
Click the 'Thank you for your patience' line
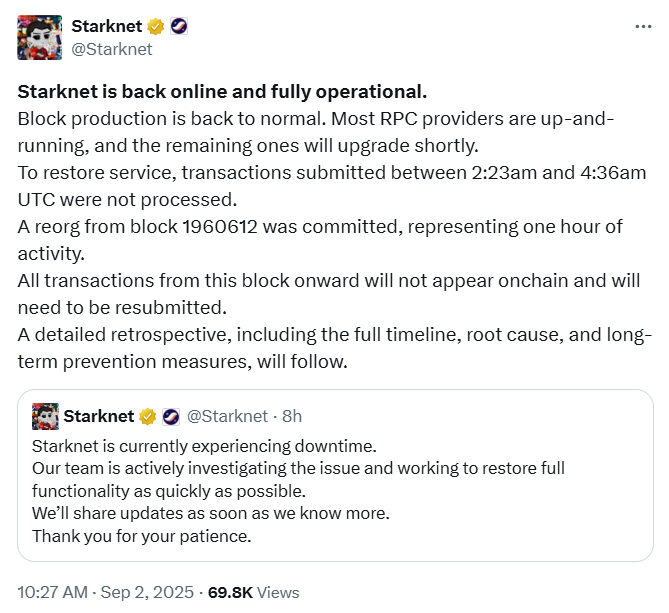141,536
